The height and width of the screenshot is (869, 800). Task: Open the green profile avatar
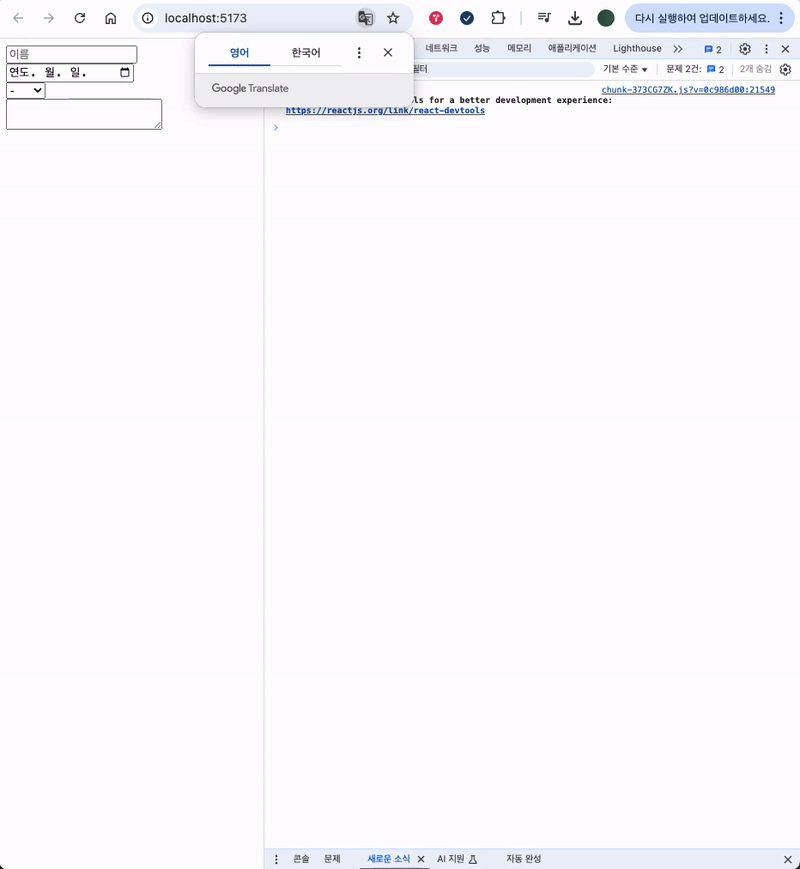[x=605, y=18]
